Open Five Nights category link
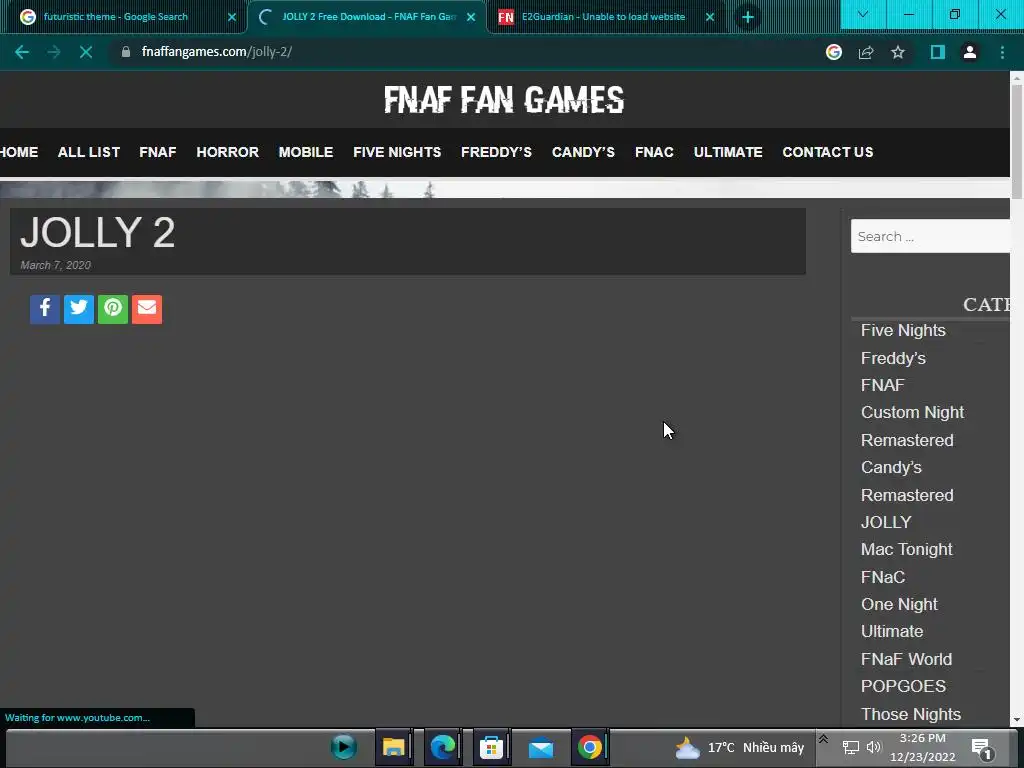This screenshot has height=768, width=1024. 903,330
